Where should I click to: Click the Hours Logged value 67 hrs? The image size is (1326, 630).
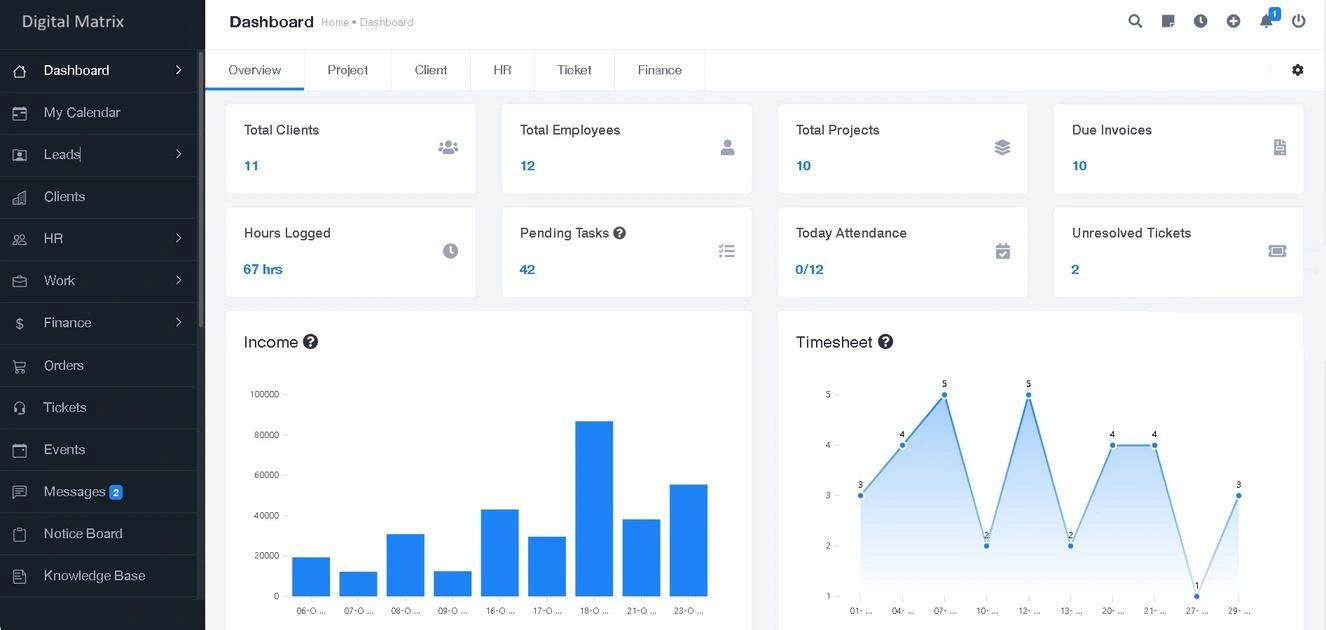(263, 269)
